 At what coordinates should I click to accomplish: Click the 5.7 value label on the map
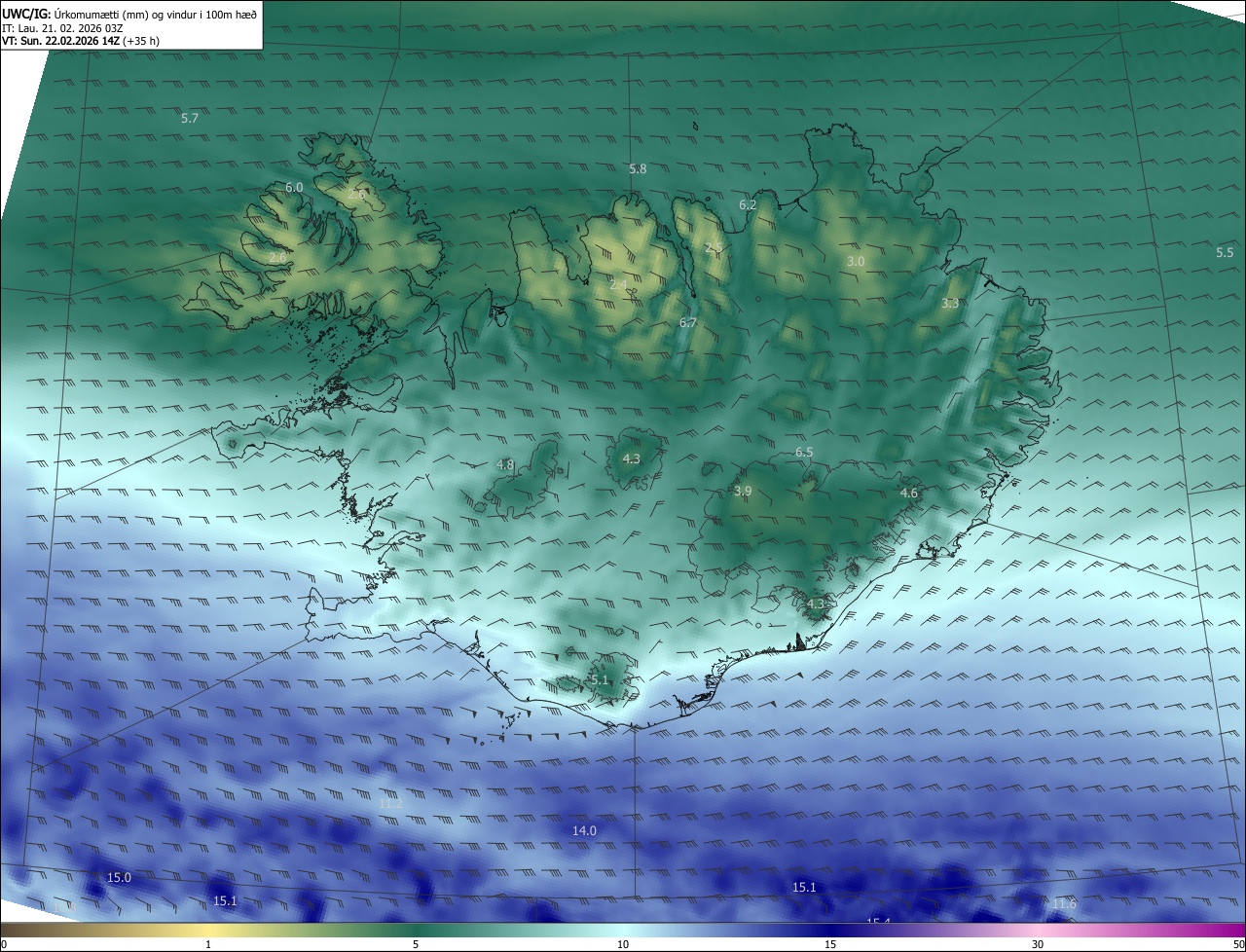(x=190, y=118)
